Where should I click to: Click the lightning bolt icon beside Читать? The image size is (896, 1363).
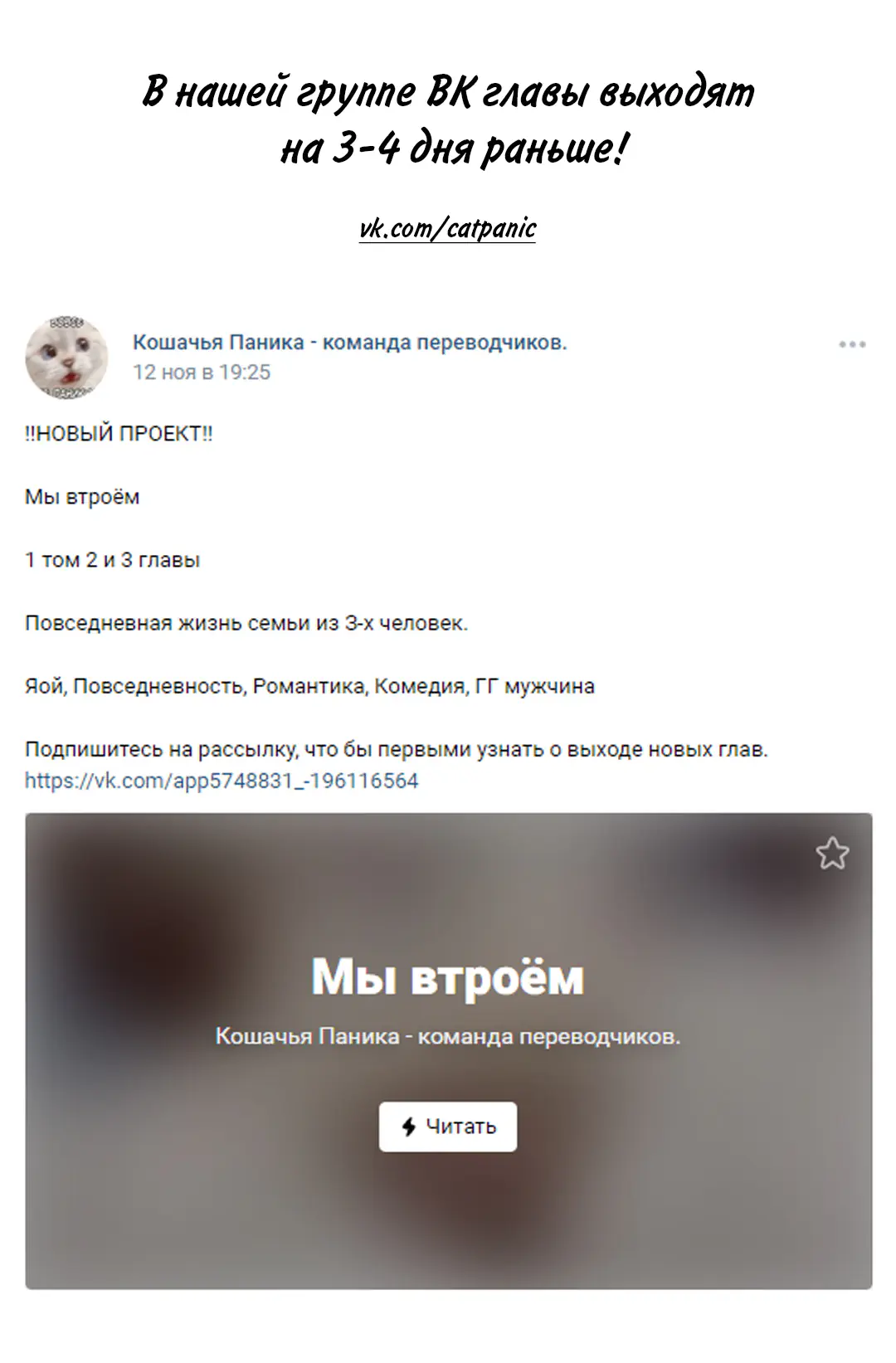408,1127
